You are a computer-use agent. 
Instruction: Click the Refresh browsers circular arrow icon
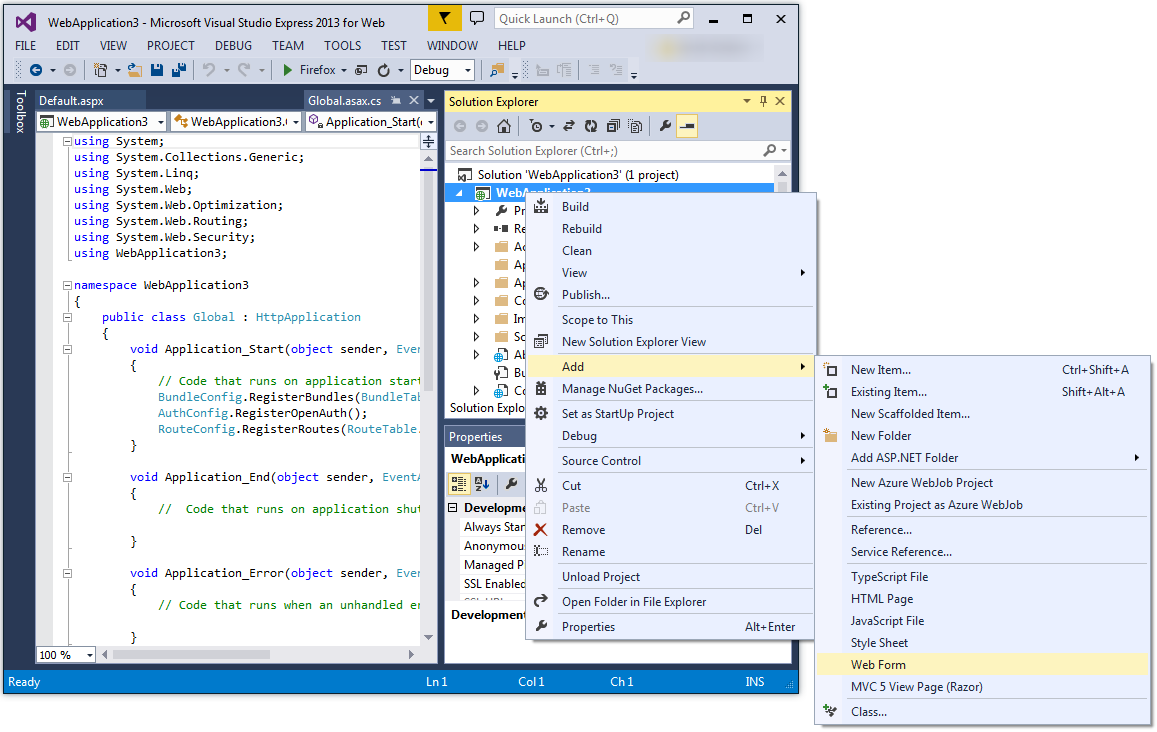click(384, 70)
